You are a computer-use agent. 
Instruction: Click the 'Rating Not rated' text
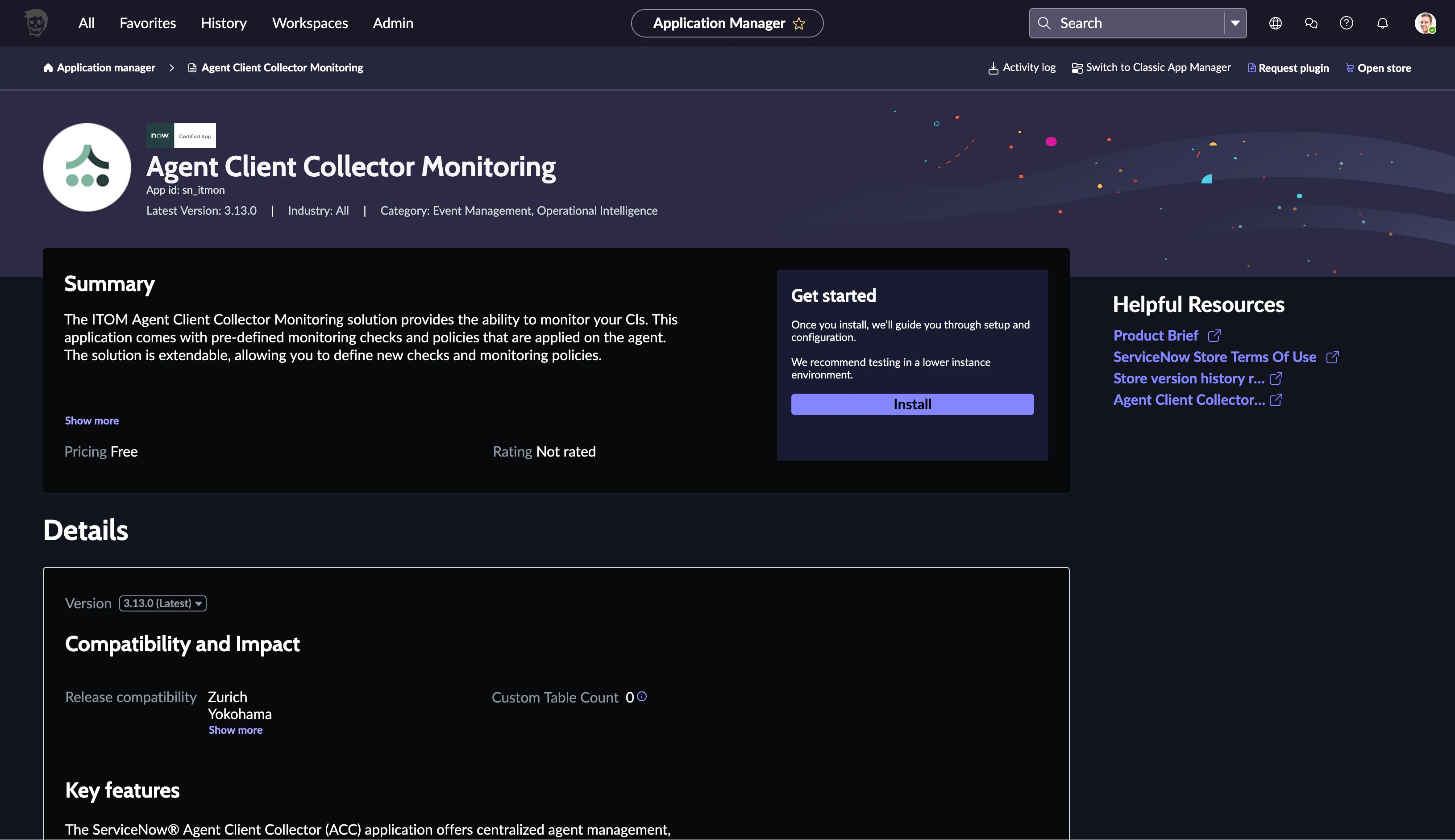pos(544,452)
